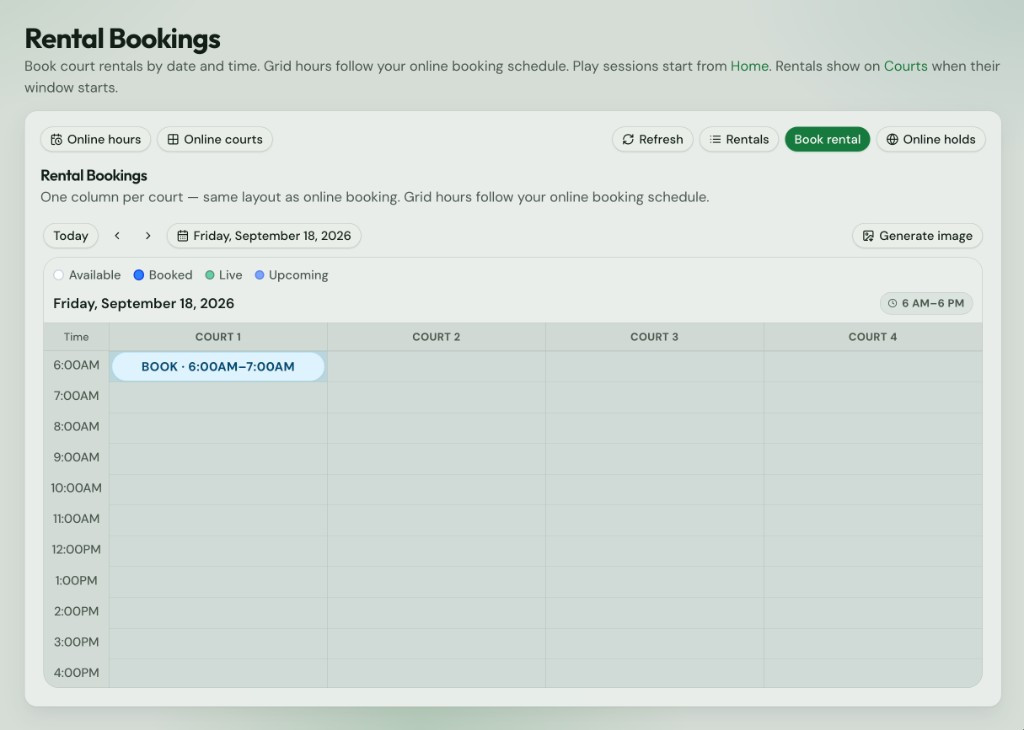Click the clock icon in the hours badge
The width and height of the screenshot is (1024, 730).
[893, 303]
